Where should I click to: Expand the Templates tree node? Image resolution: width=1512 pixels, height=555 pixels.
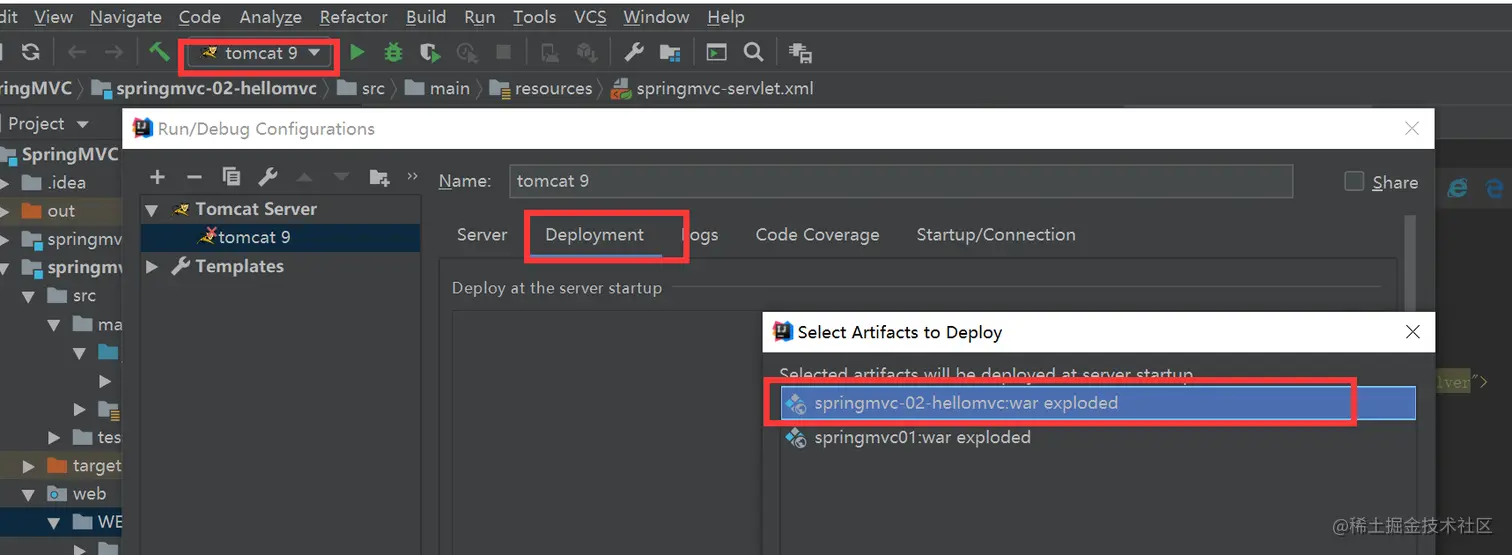tap(152, 267)
